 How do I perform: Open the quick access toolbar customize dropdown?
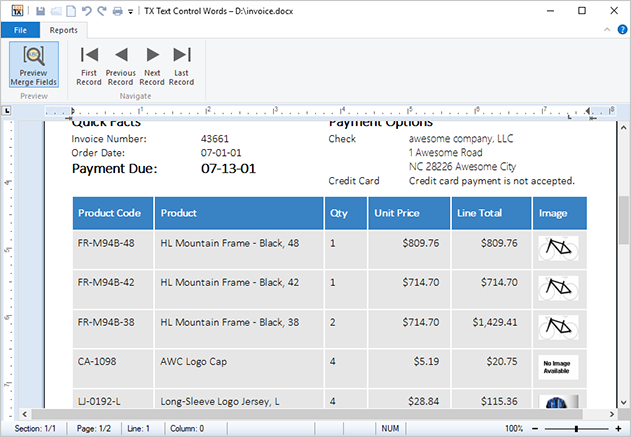tap(130, 12)
